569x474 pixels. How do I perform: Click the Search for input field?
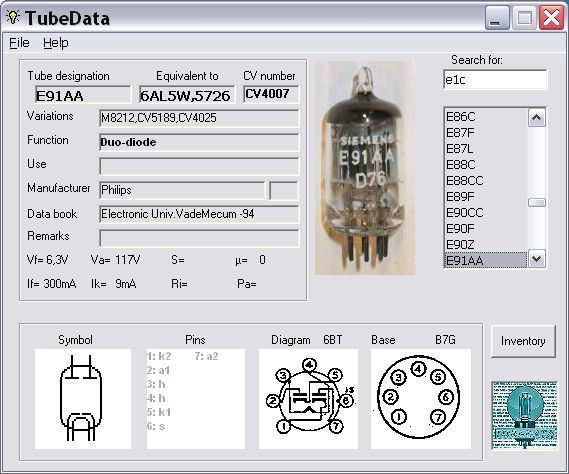pyautogui.click(x=495, y=79)
